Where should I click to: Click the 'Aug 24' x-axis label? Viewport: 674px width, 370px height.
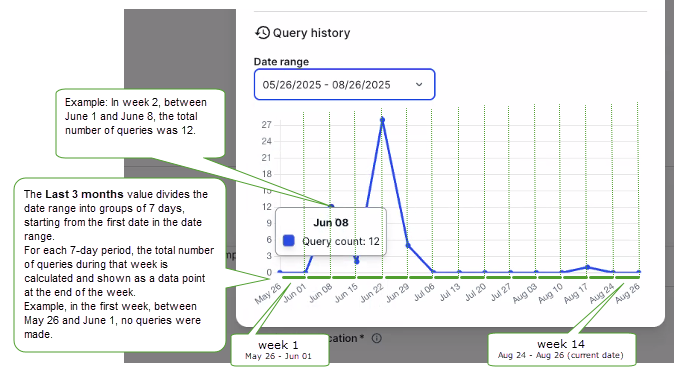coord(602,294)
